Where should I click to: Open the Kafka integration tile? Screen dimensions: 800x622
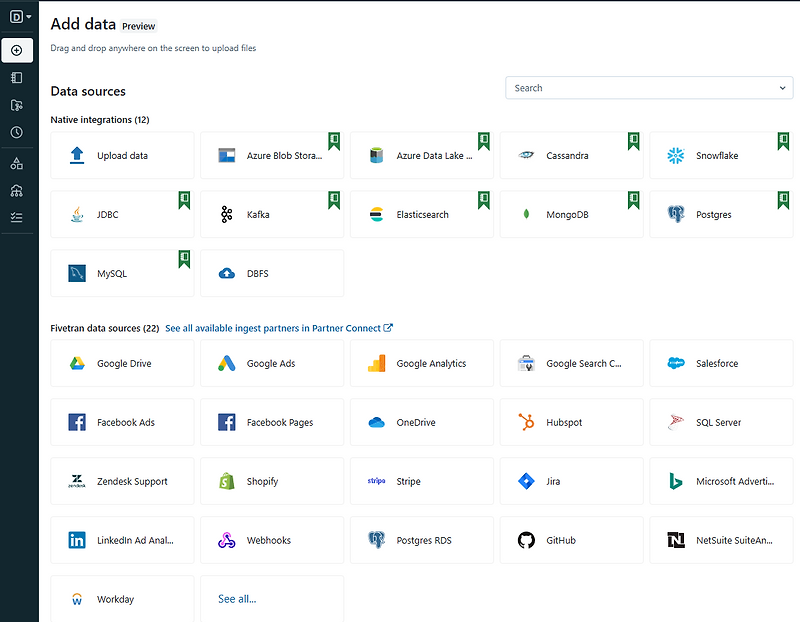pyautogui.click(x=271, y=214)
